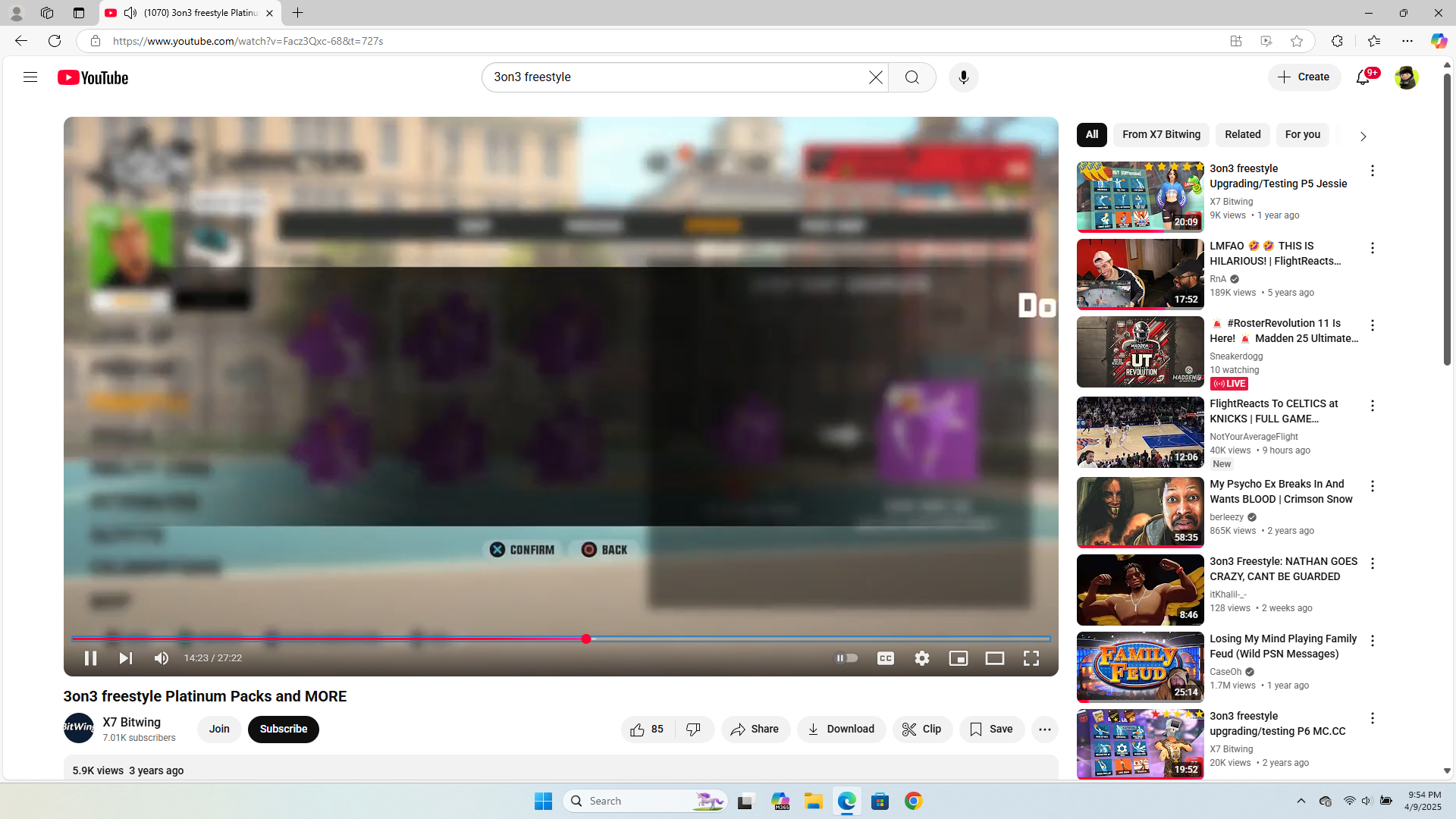Show hidden system tray icons
This screenshot has width=1456, height=819.
coord(1301,801)
